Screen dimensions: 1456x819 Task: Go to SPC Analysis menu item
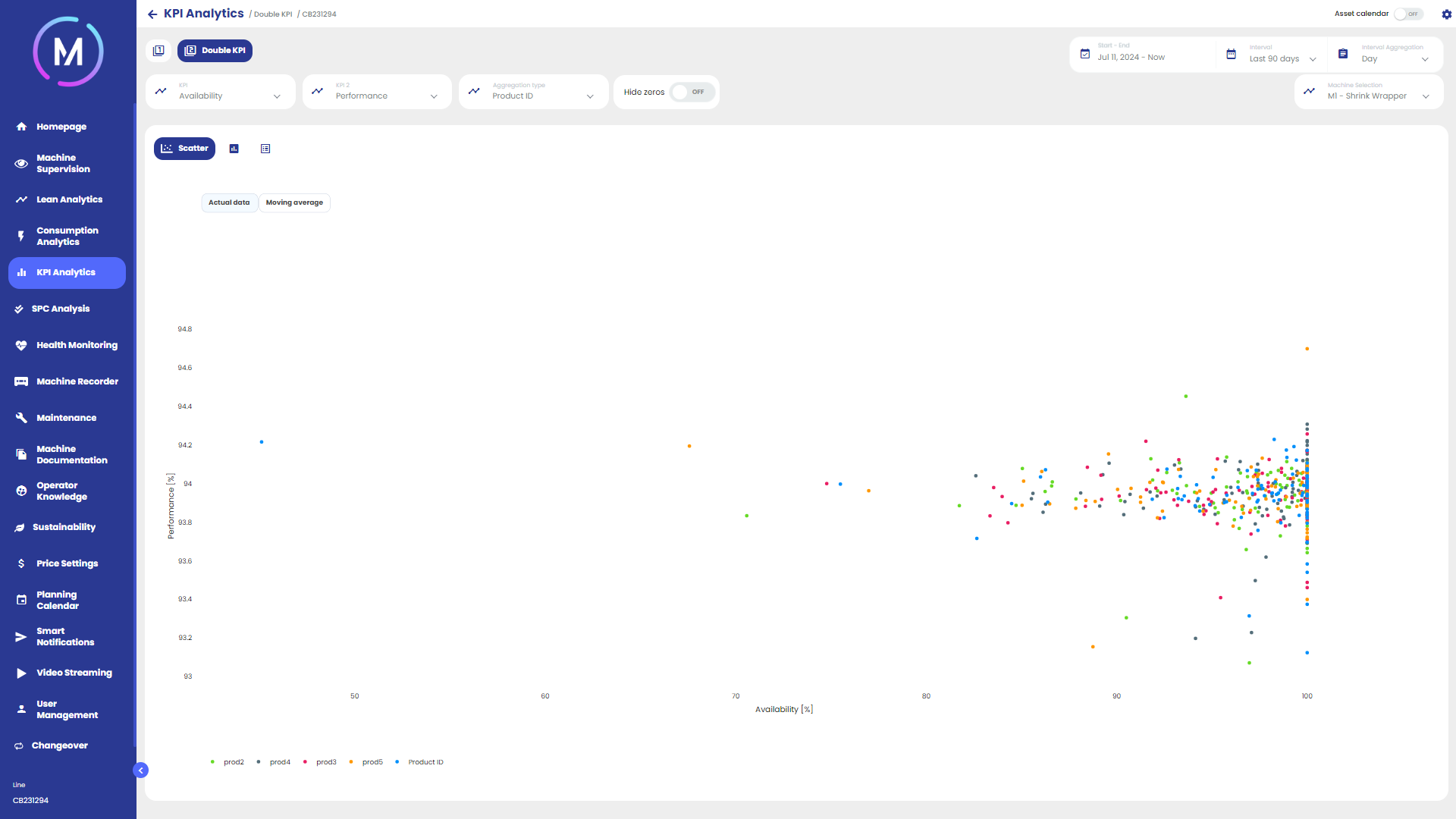coord(61,309)
